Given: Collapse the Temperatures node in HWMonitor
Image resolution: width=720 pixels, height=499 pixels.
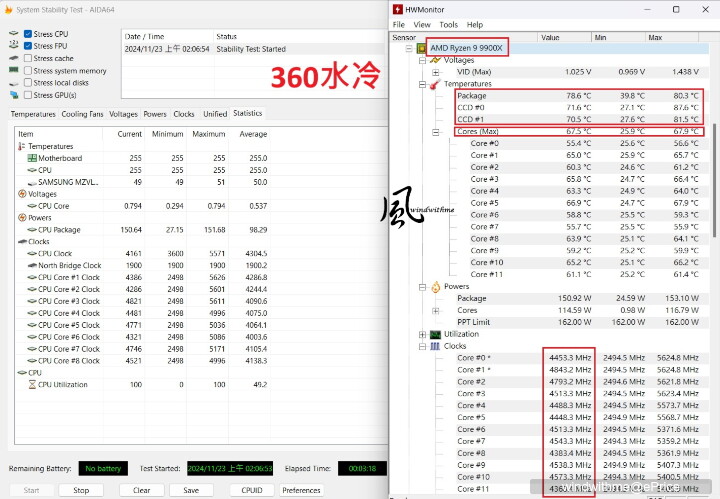Looking at the screenshot, I should (x=422, y=84).
